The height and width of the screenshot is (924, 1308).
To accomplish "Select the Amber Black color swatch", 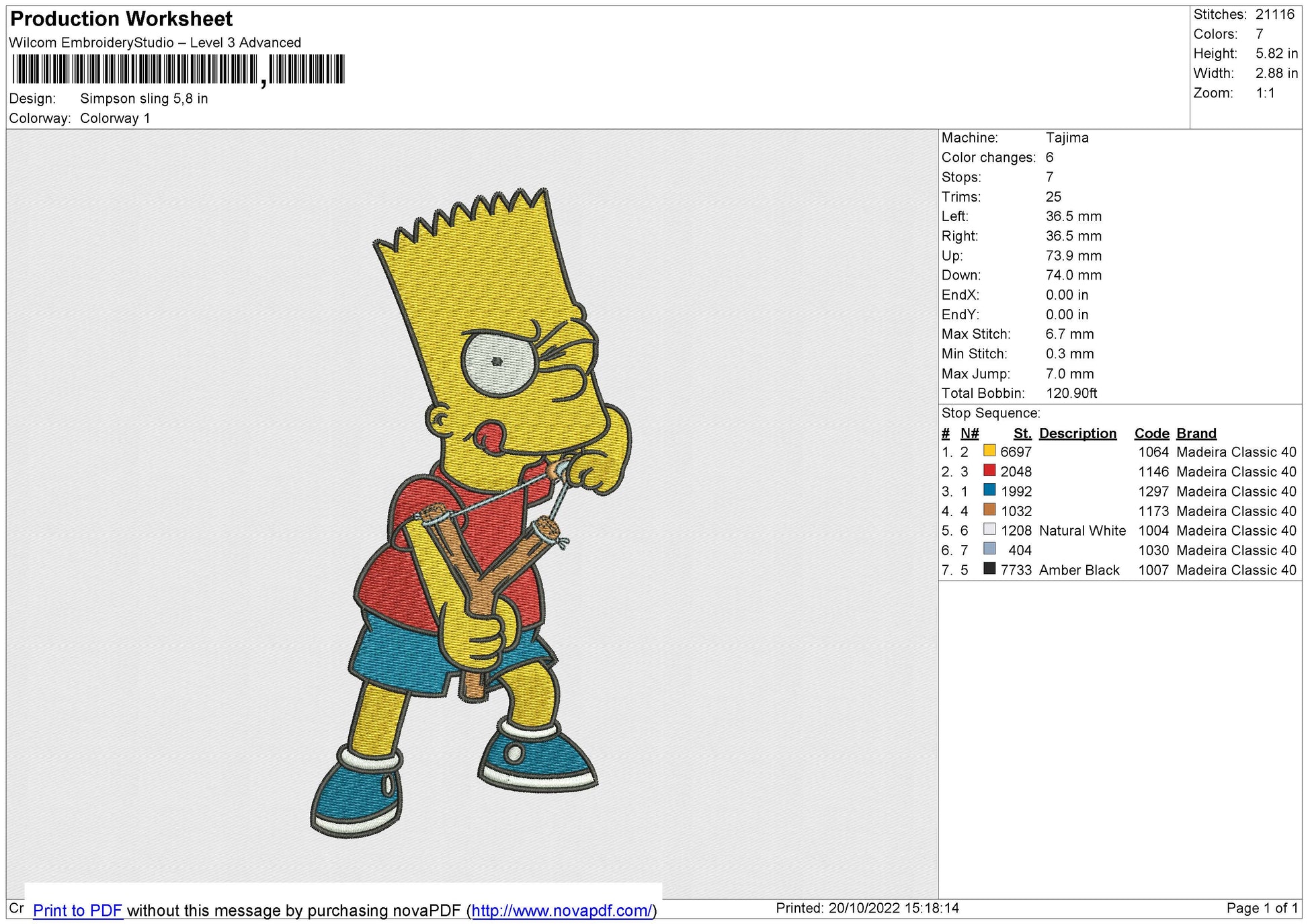I will click(x=989, y=569).
